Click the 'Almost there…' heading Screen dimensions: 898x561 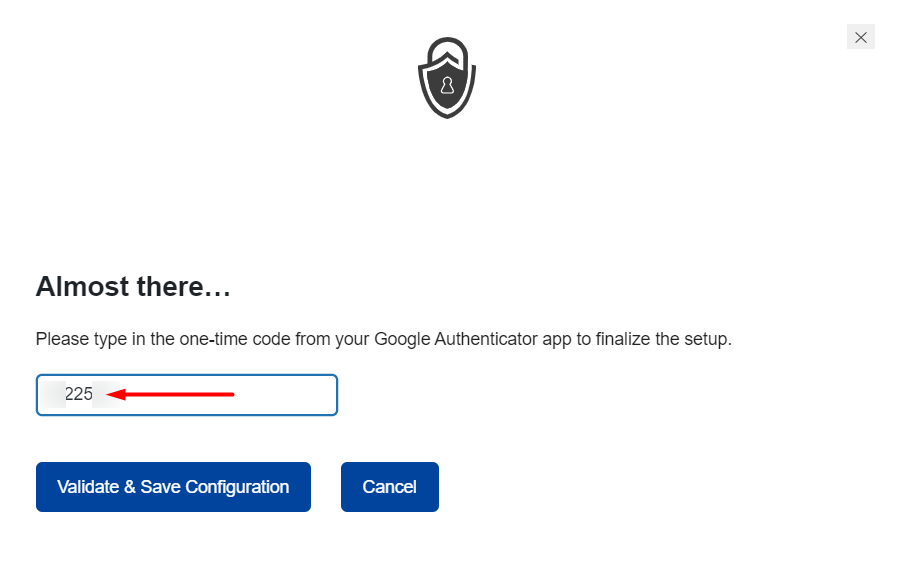[x=133, y=286]
